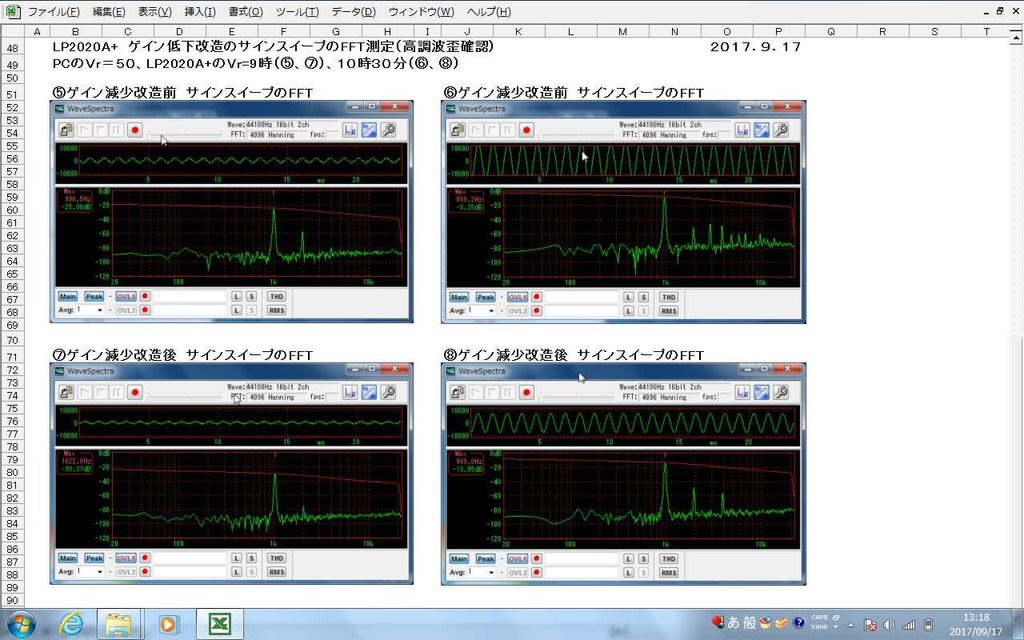Click the playback position slider in window ⑥
Viewport: 1024px width, 640px height.
tap(577, 135)
